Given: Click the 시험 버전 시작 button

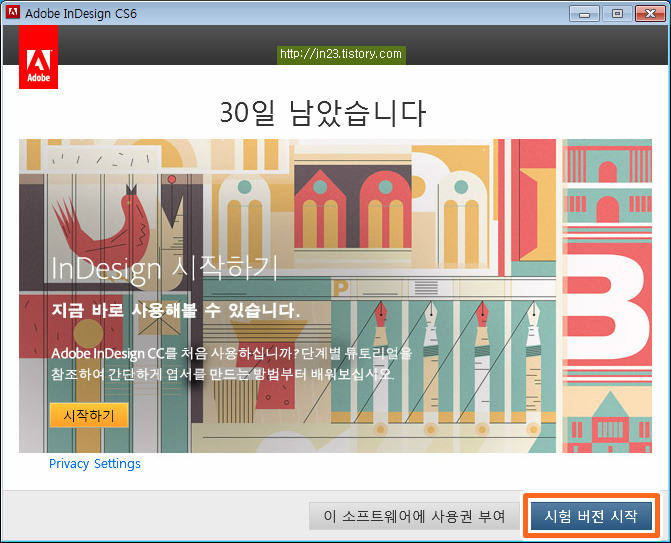Looking at the screenshot, I should point(591,516).
